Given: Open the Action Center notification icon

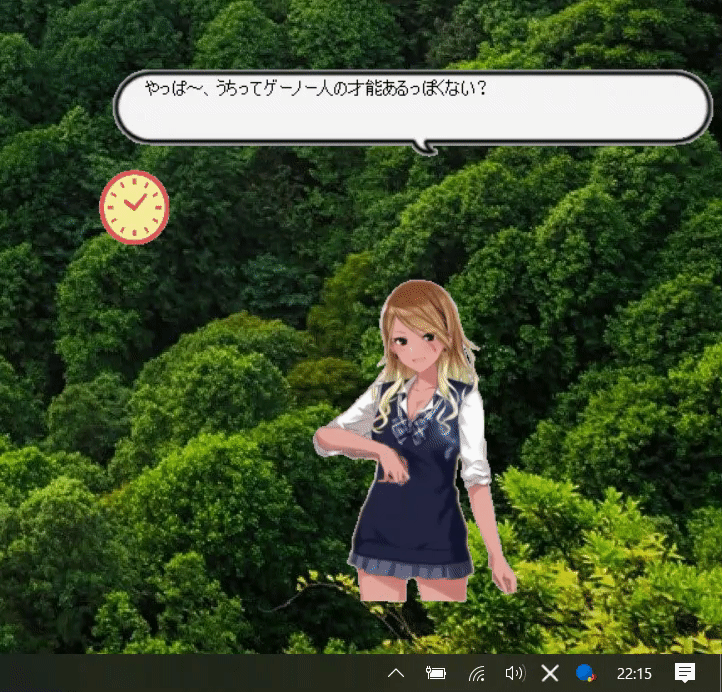Looking at the screenshot, I should tap(685, 673).
